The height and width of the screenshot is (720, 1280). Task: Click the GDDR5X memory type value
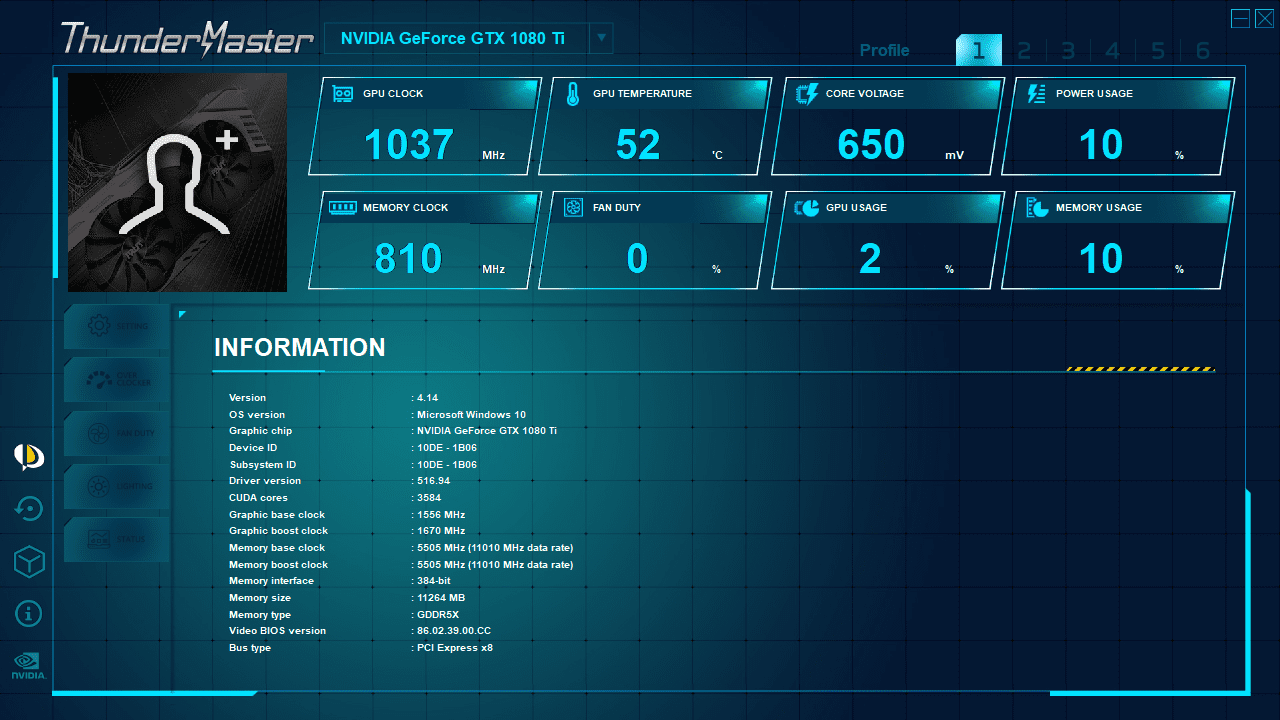pyautogui.click(x=438, y=615)
